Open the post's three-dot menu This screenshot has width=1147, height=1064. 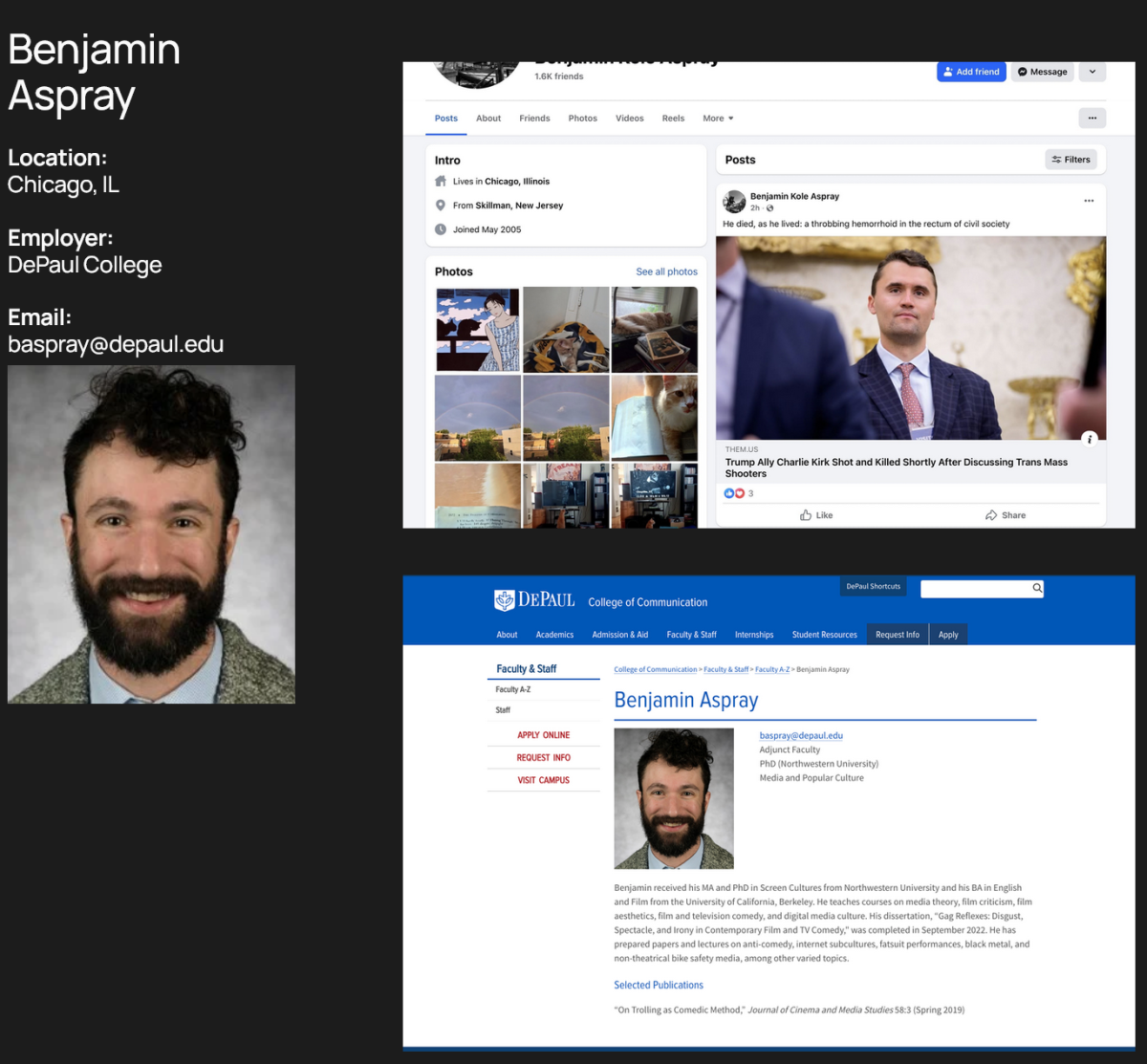[x=1089, y=201]
